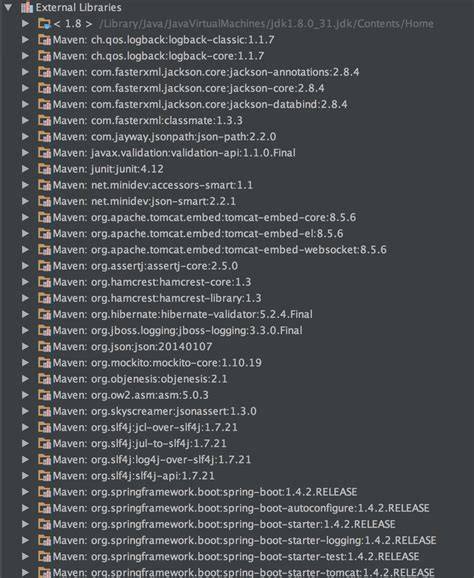474x578 pixels.
Task: Expand the org.json:json:20140107 arrow
Action: click(x=25, y=347)
